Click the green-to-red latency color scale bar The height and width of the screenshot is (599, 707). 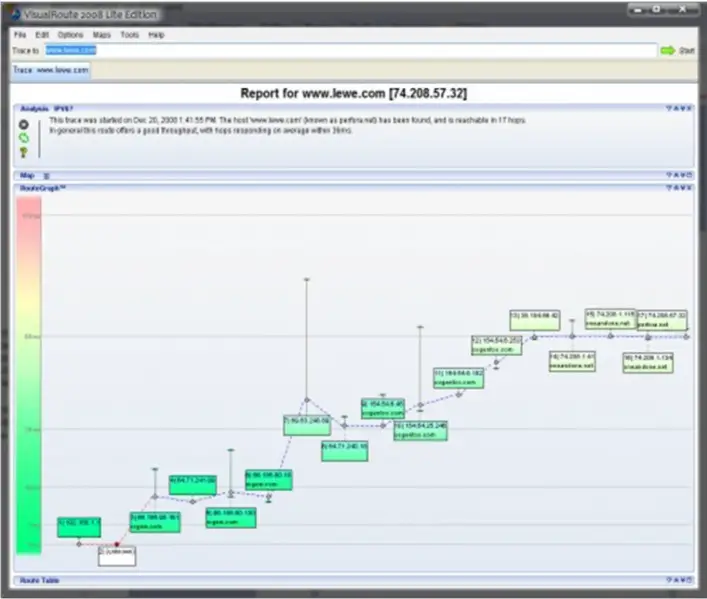29,375
